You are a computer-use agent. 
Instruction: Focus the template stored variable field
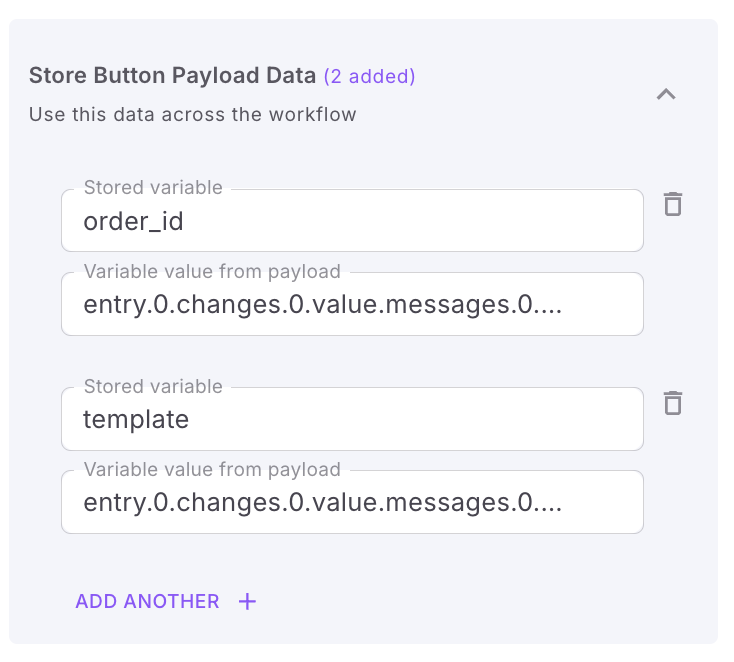(352, 419)
